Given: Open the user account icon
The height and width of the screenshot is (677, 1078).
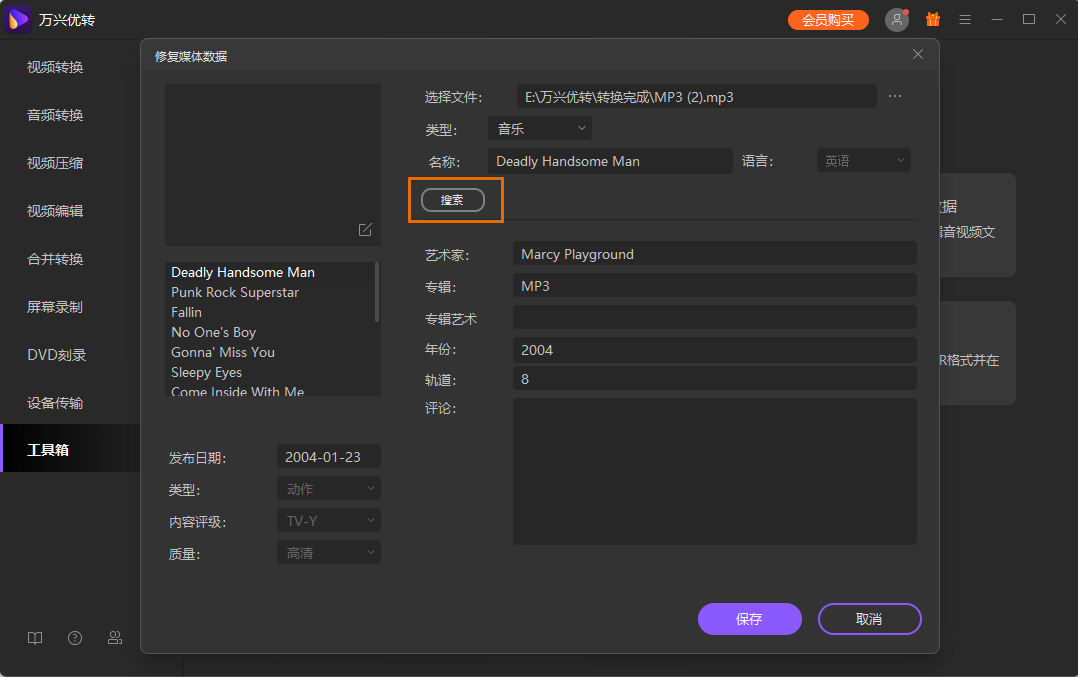Looking at the screenshot, I should (x=896, y=19).
